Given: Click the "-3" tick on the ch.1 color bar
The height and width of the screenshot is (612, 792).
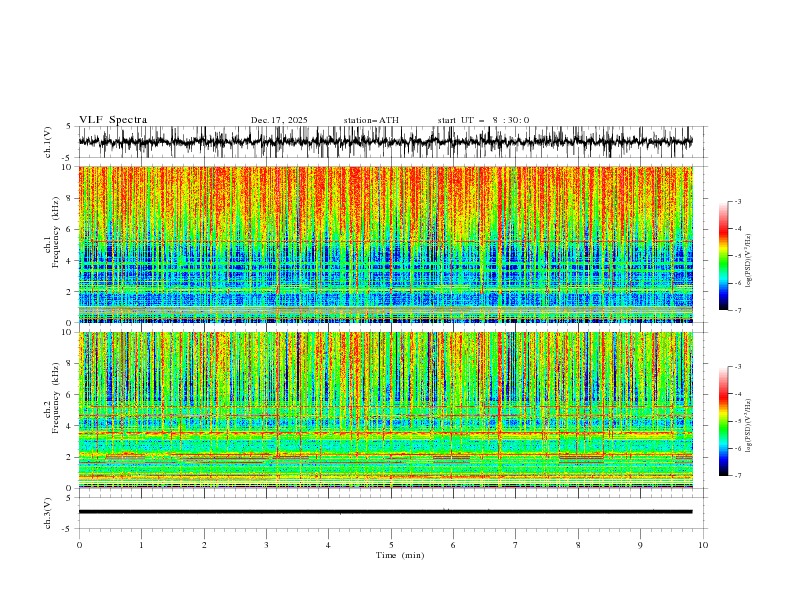Looking at the screenshot, I should pos(738,201).
